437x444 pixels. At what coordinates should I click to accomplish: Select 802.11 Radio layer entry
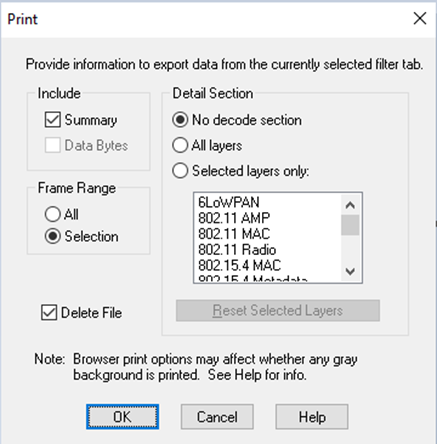point(237,250)
